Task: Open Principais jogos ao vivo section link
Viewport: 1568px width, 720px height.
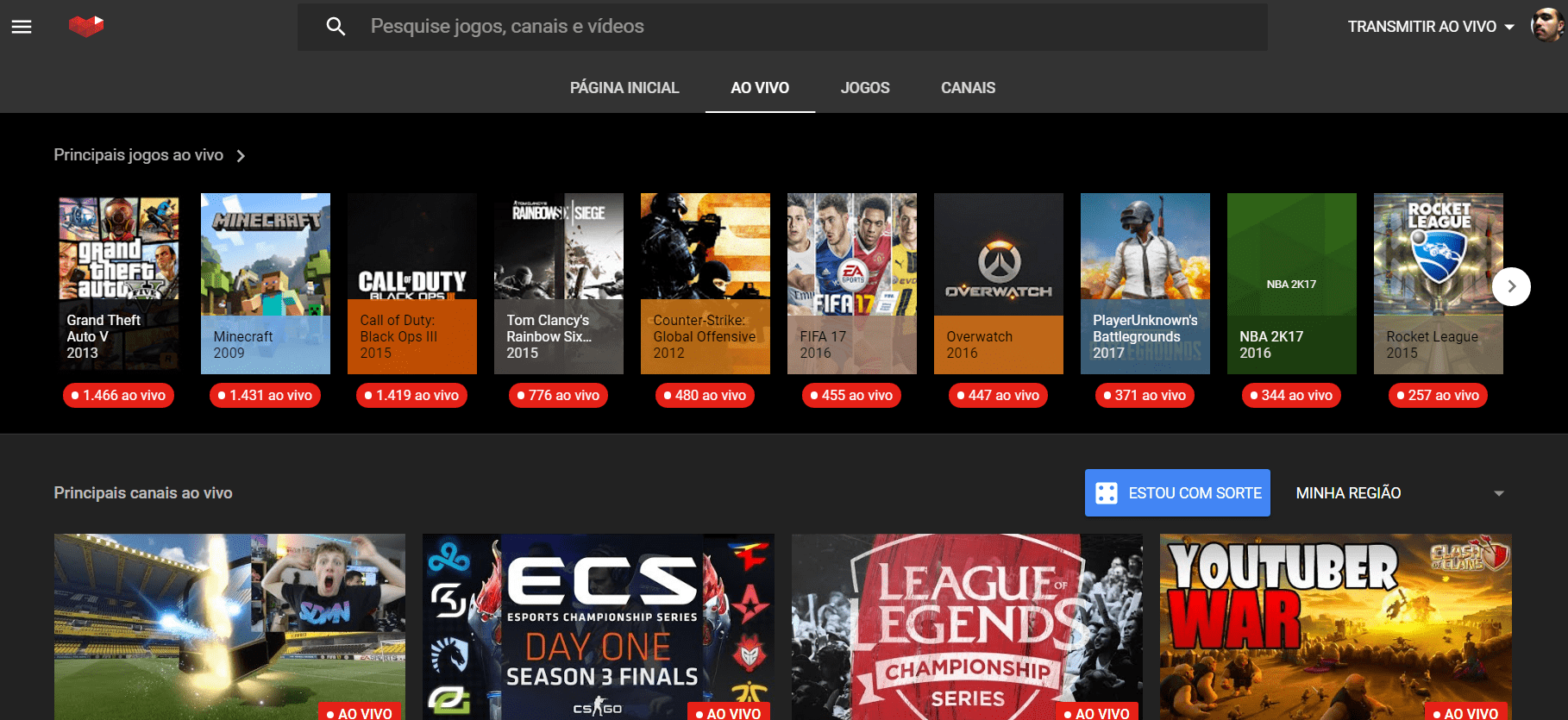Action: pyautogui.click(x=139, y=155)
